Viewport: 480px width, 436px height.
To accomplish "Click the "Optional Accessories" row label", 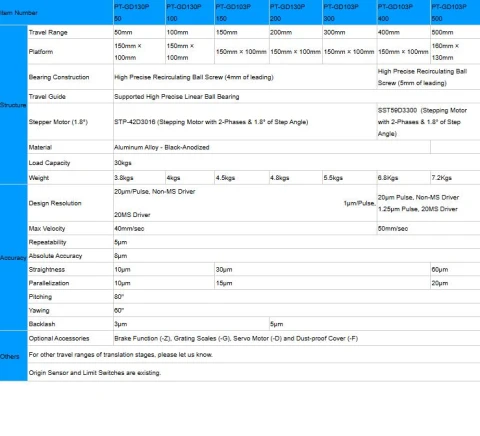I will click(59, 338).
